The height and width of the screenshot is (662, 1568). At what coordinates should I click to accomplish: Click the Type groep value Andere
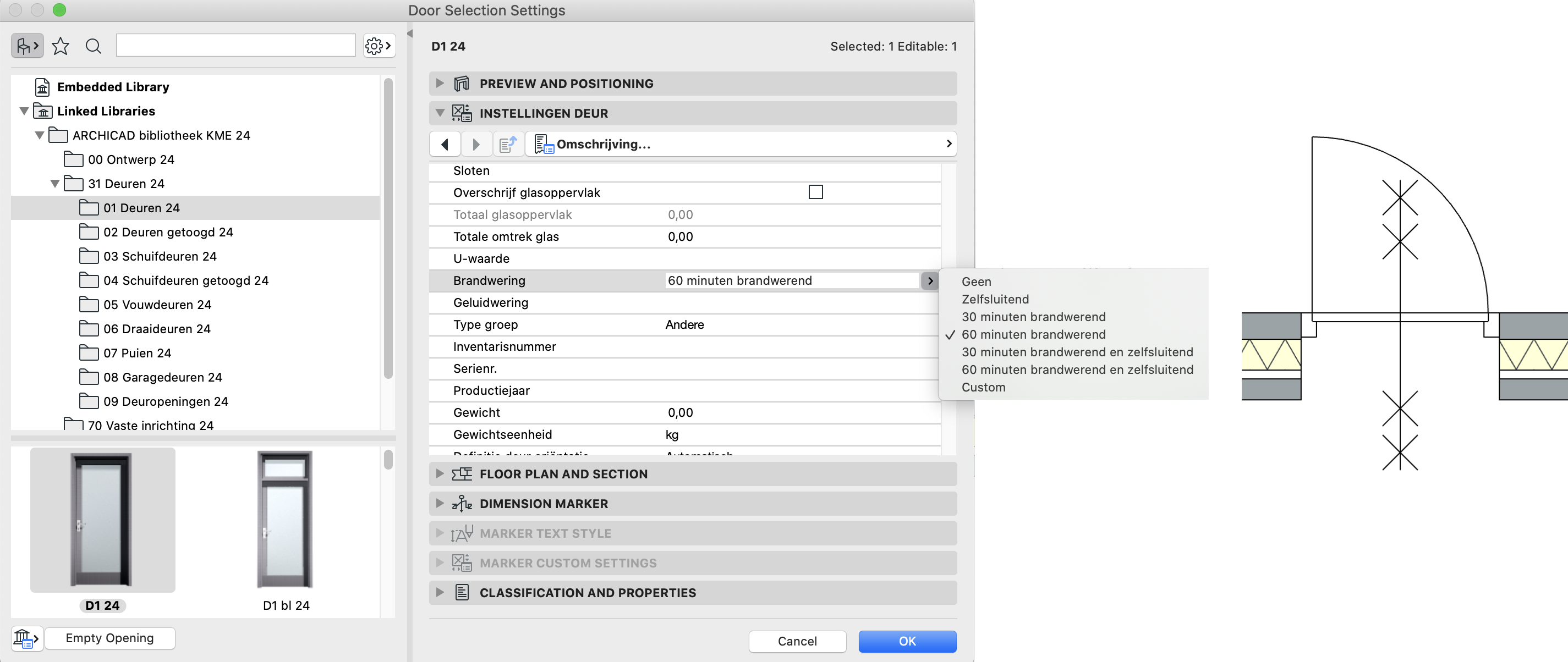684,325
